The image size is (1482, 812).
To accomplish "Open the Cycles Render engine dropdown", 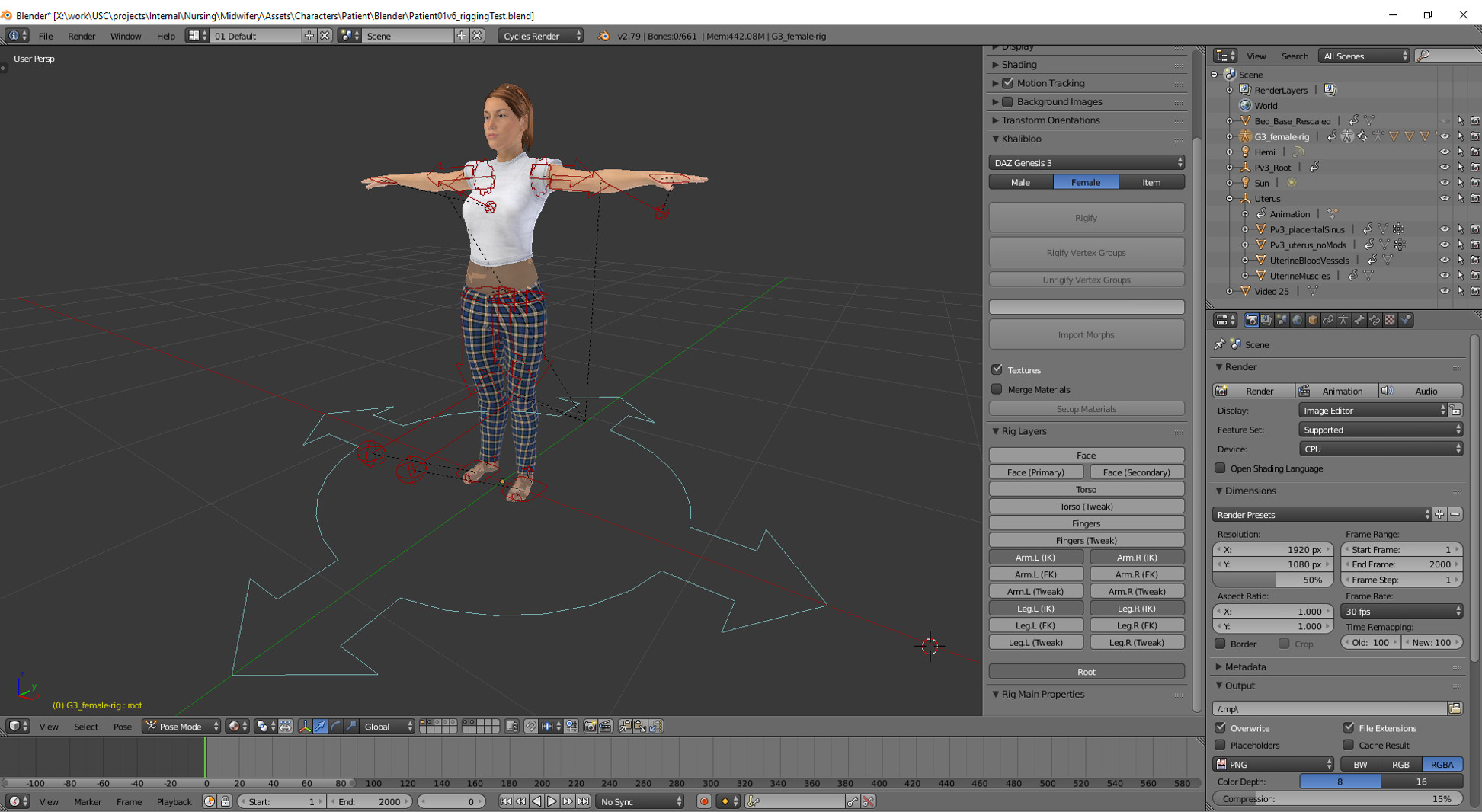I will (x=540, y=36).
